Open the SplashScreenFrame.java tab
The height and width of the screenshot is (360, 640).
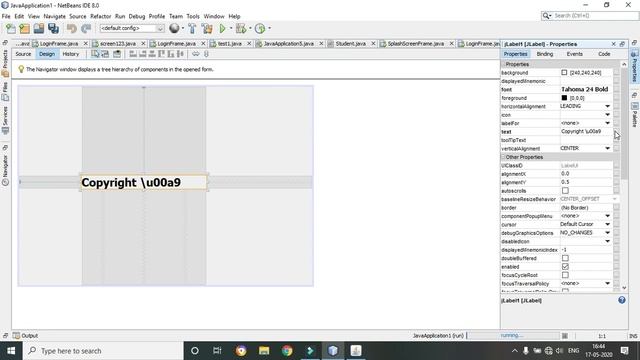click(x=416, y=43)
